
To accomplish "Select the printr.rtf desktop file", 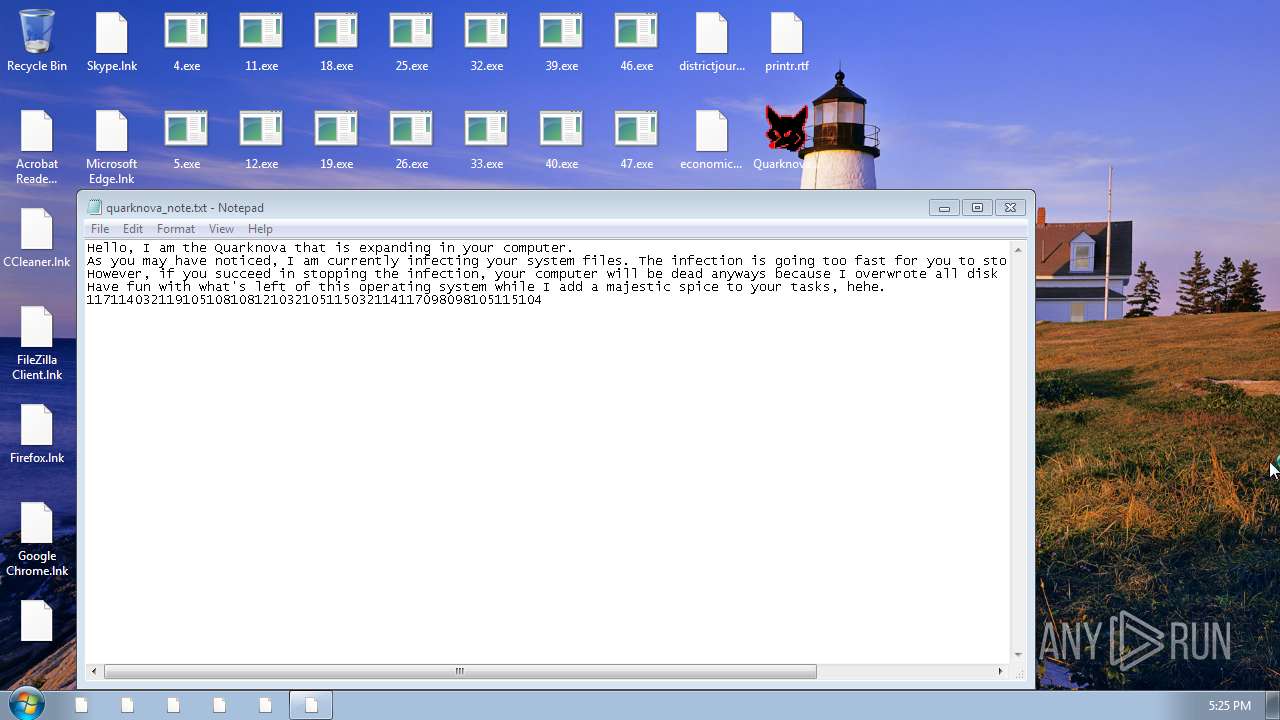I will [x=787, y=41].
